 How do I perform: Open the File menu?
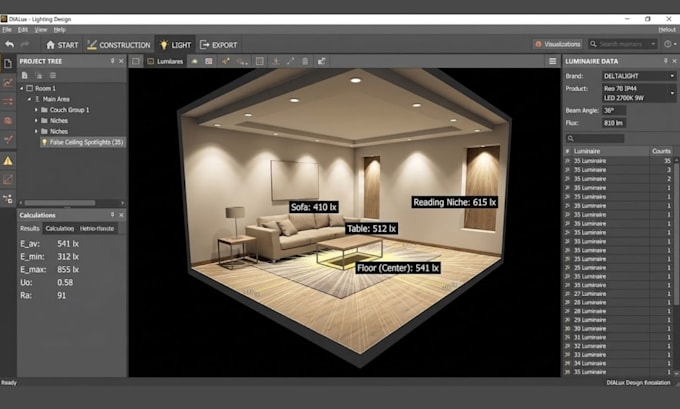7,29
